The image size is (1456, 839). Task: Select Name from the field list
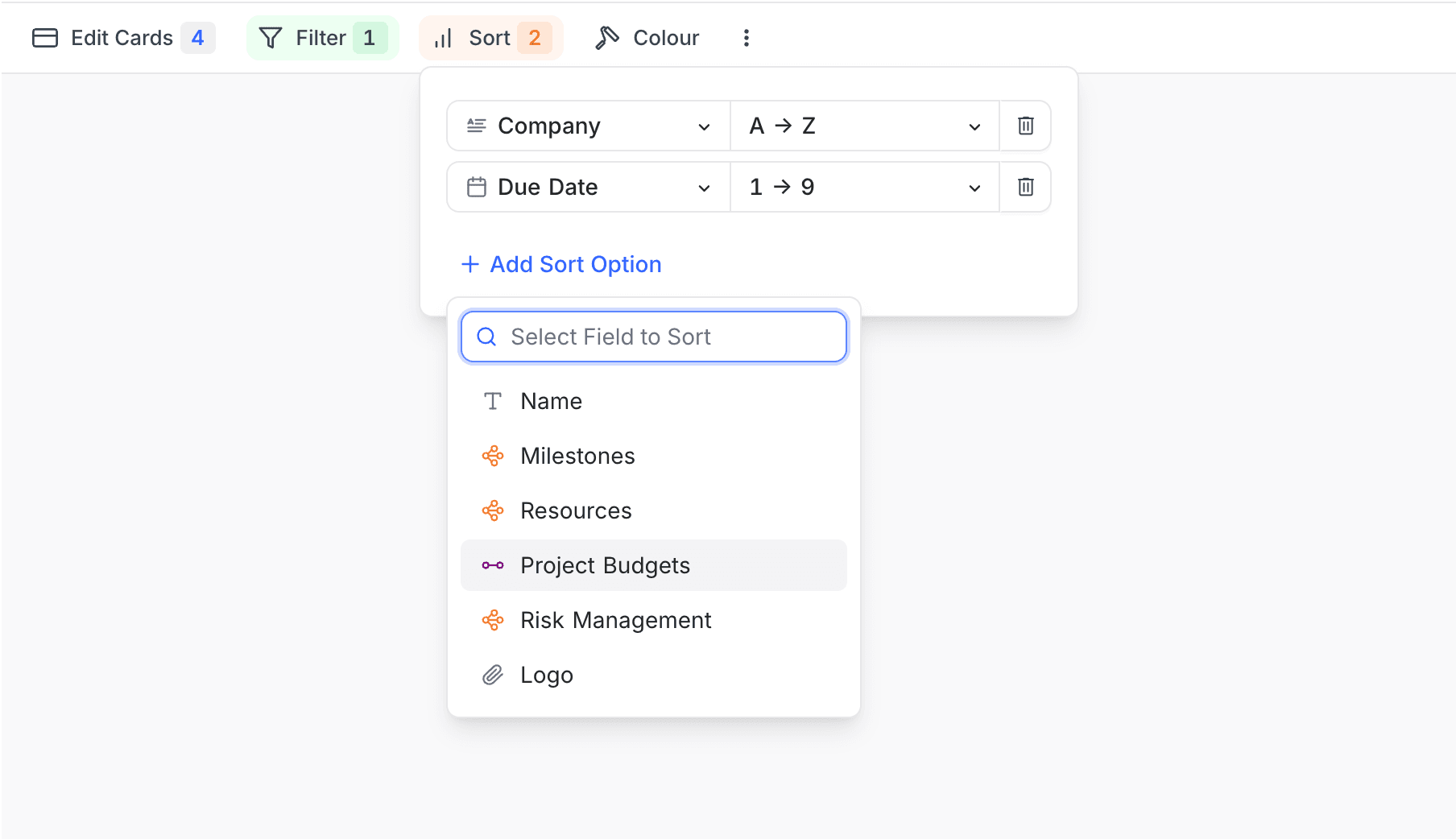[x=551, y=401]
